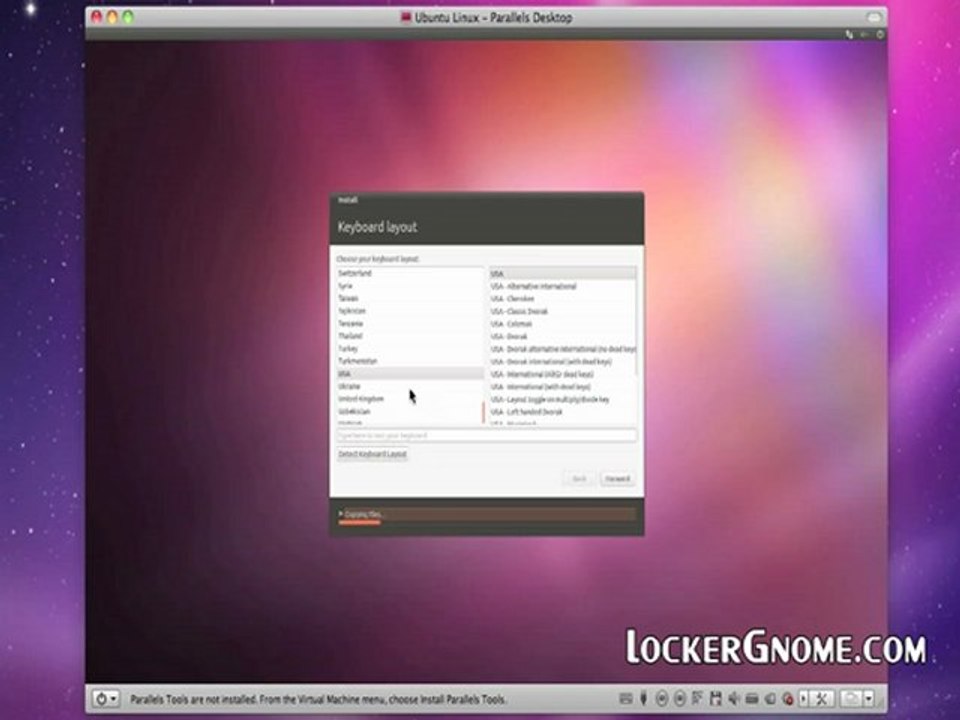Click the Forward button

(x=617, y=479)
